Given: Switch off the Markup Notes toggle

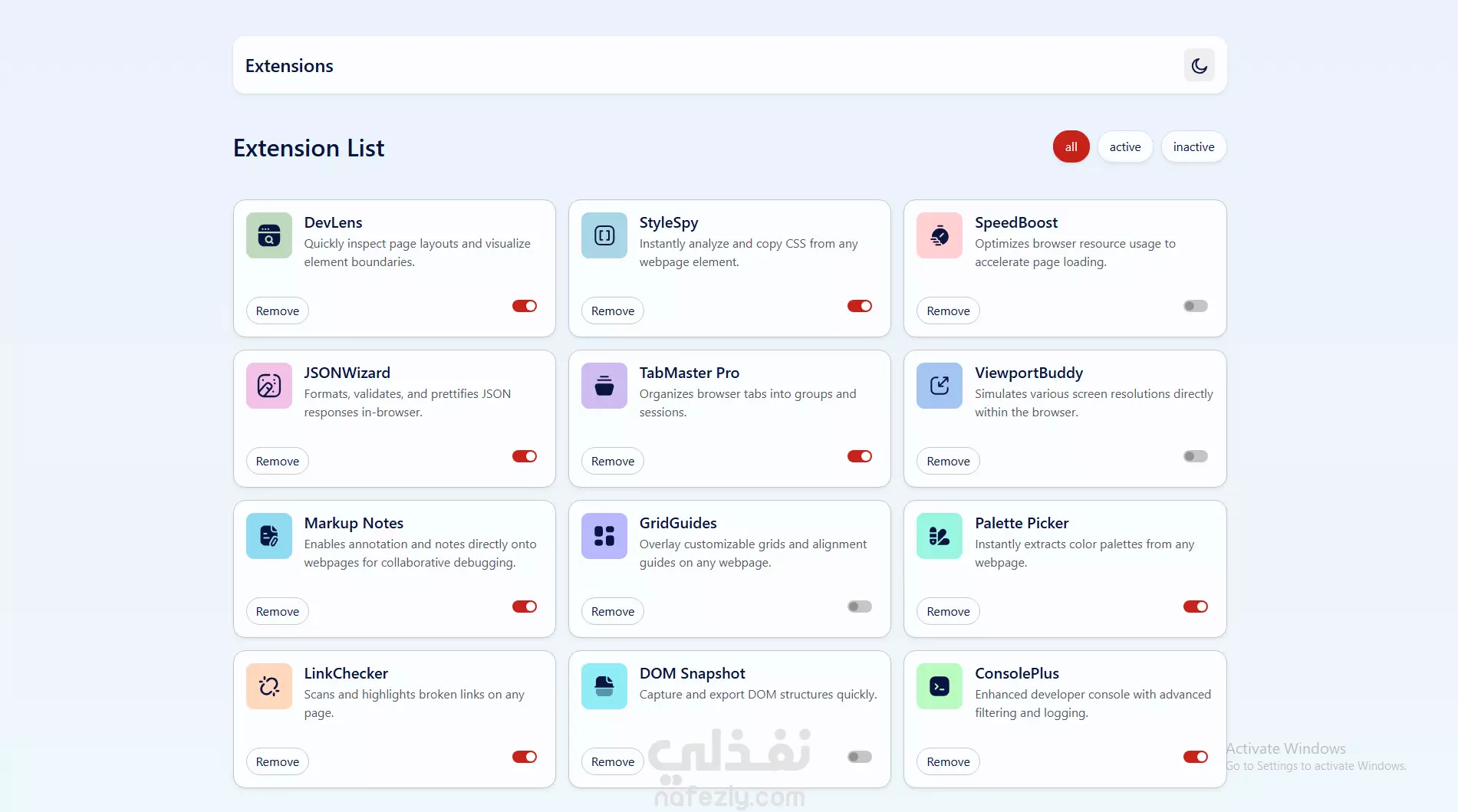Looking at the screenshot, I should pos(525,607).
